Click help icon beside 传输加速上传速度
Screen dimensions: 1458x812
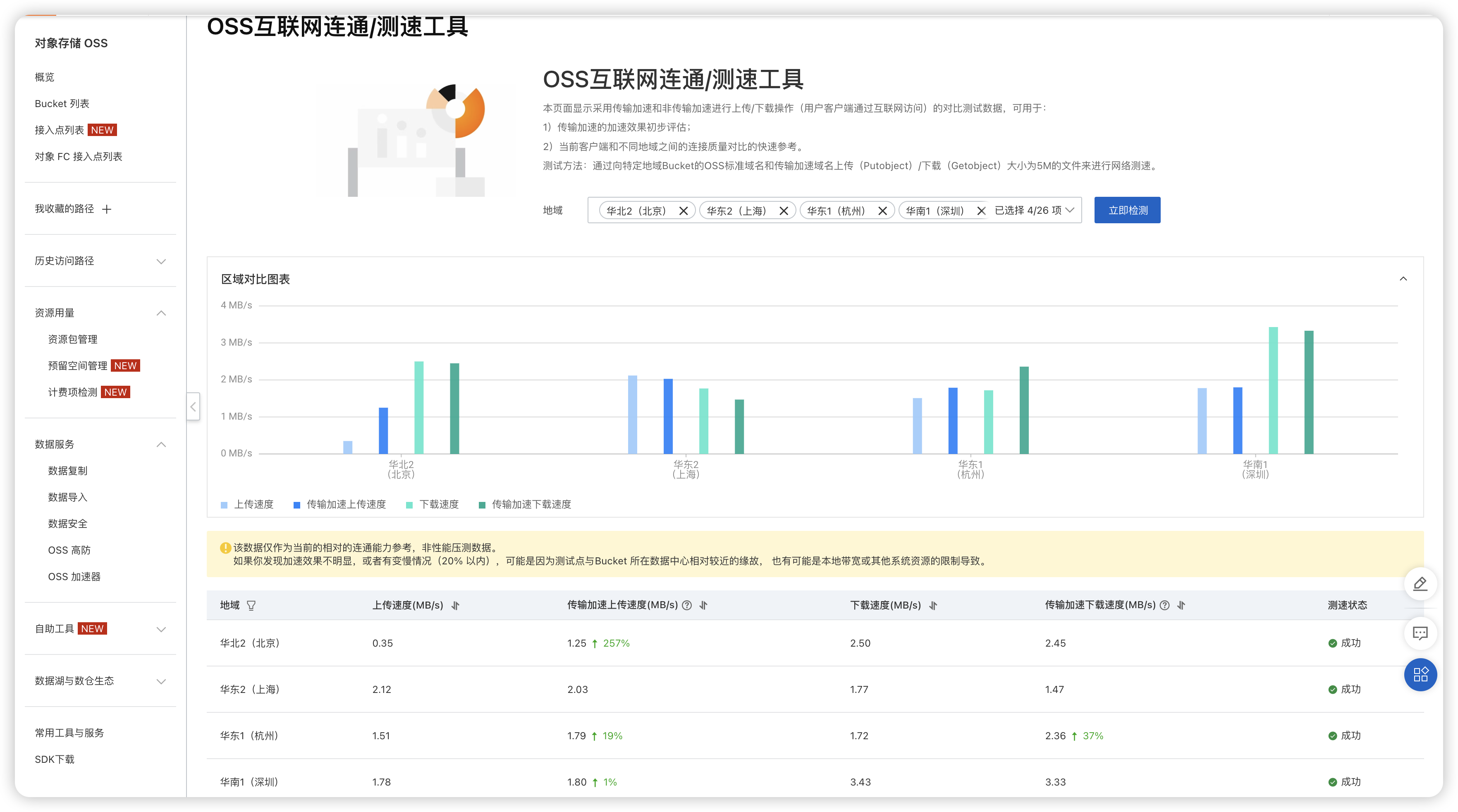pyautogui.click(x=686, y=605)
